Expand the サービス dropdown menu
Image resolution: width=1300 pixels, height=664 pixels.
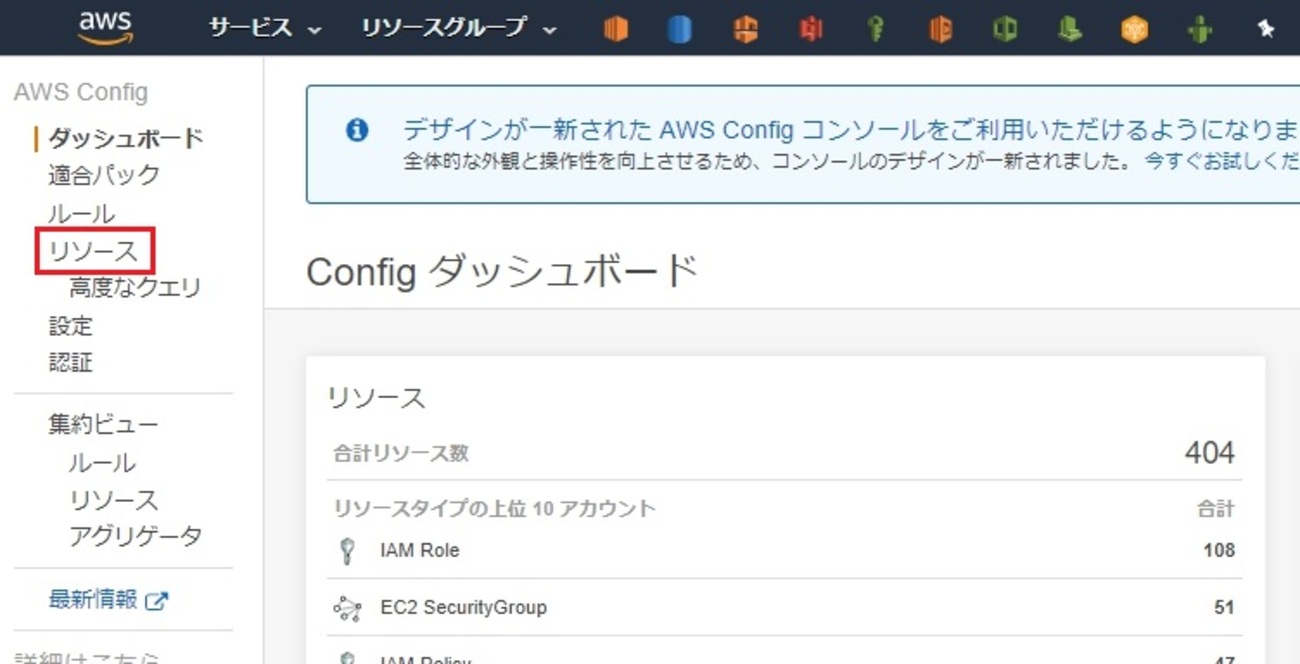point(265,28)
